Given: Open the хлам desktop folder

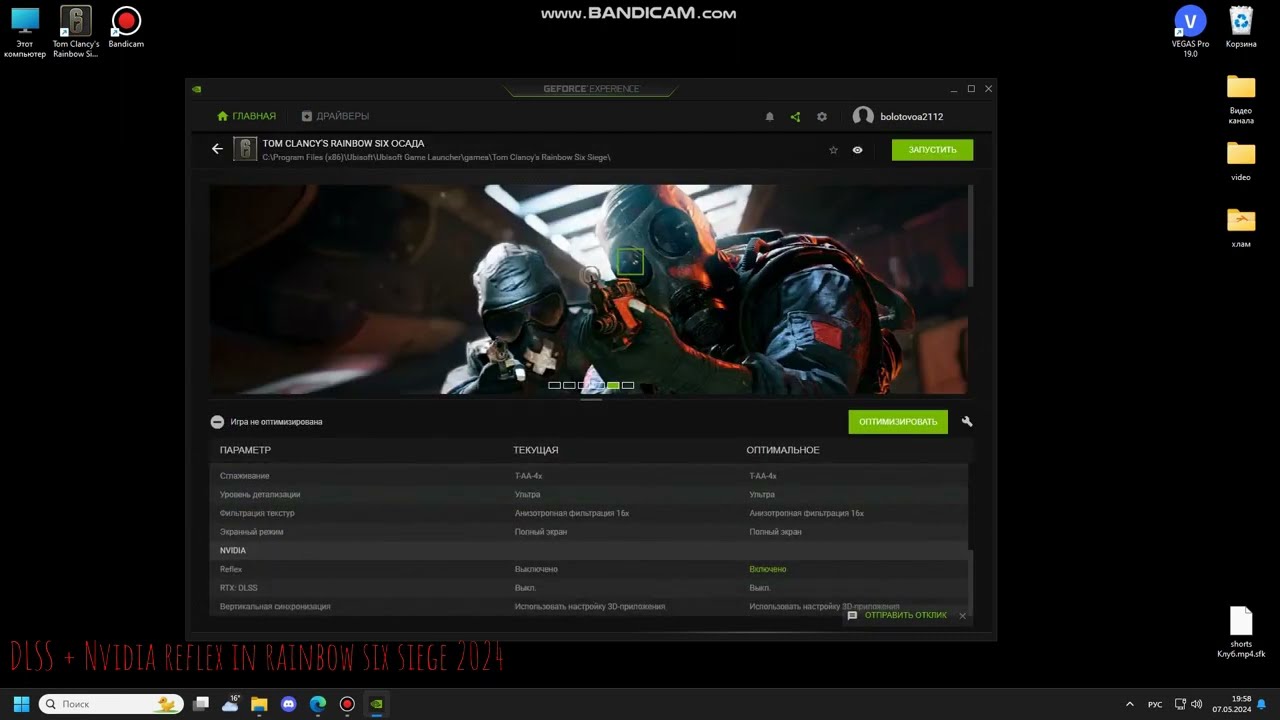Looking at the screenshot, I should click(1241, 228).
